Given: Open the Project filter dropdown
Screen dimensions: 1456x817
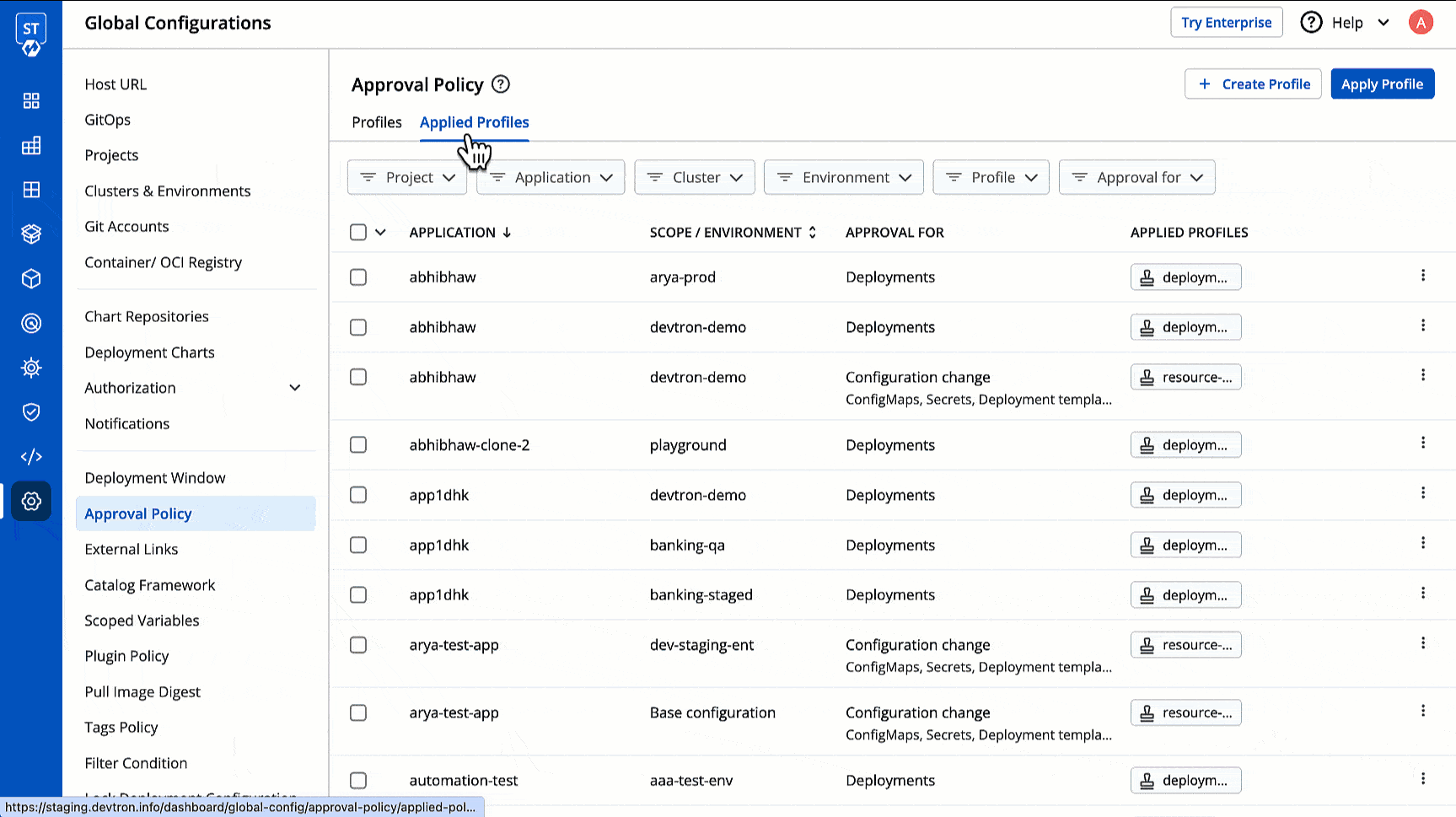Looking at the screenshot, I should [407, 178].
